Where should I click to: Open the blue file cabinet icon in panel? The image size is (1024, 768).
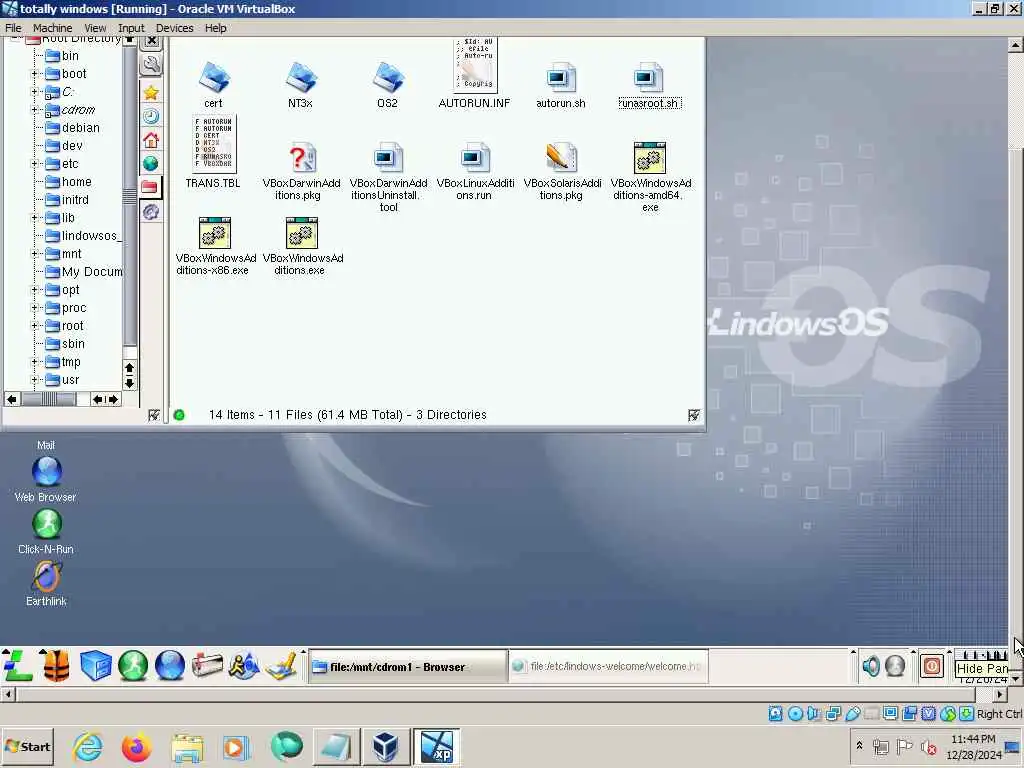95,665
